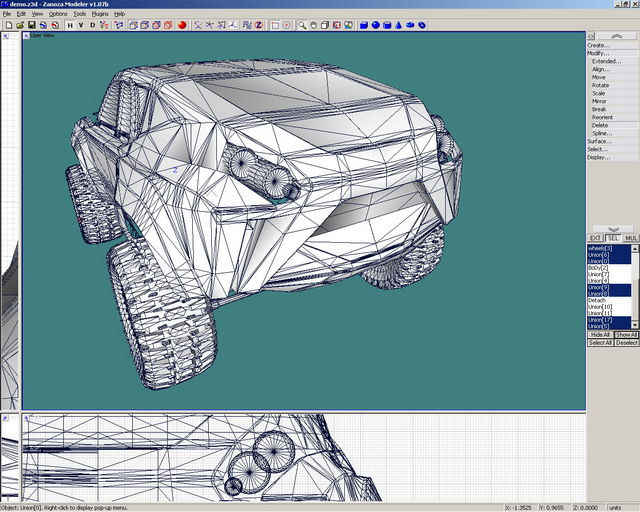
Task: Toggle the EXT mode button
Action: click(596, 238)
